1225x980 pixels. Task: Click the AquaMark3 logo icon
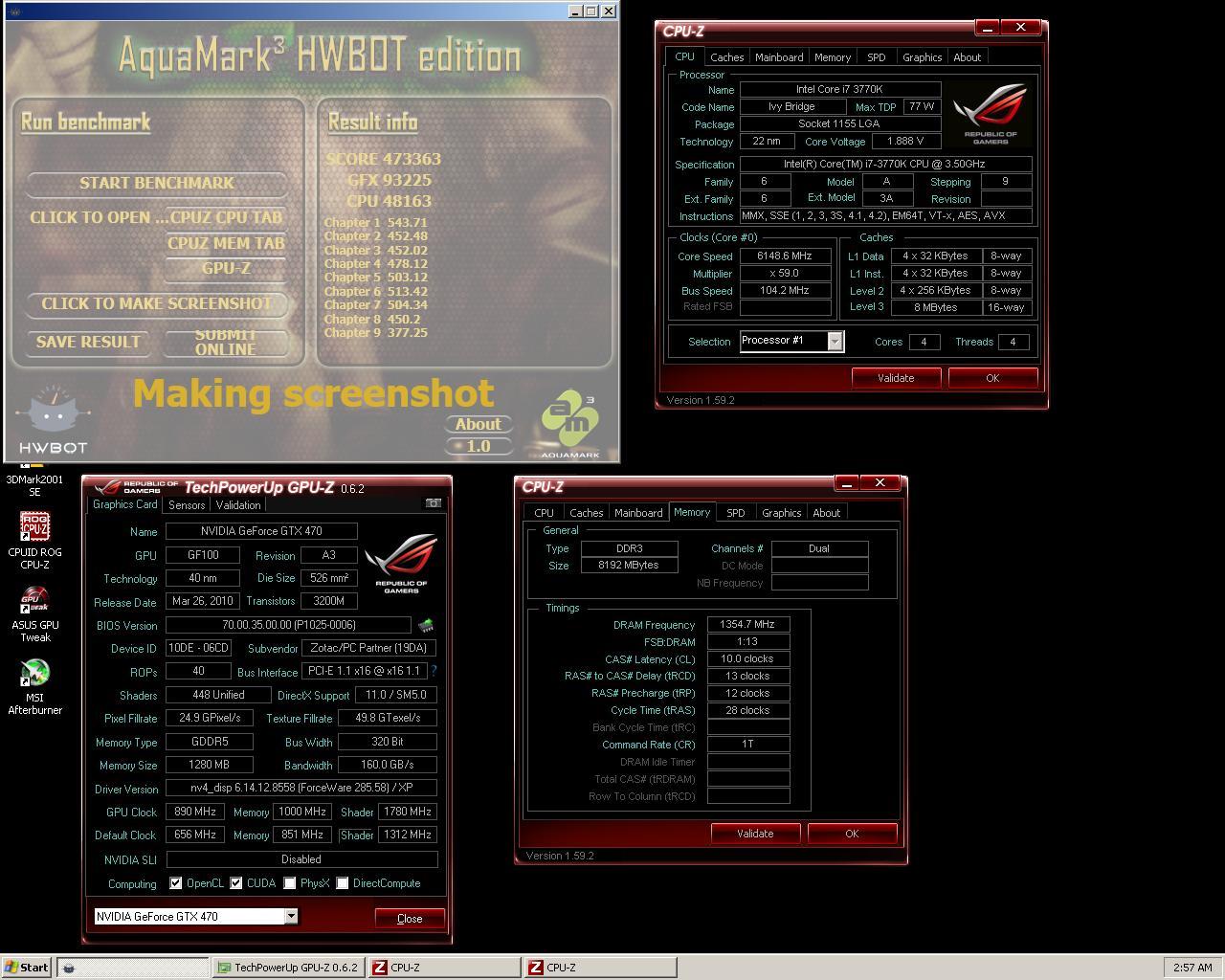570,422
